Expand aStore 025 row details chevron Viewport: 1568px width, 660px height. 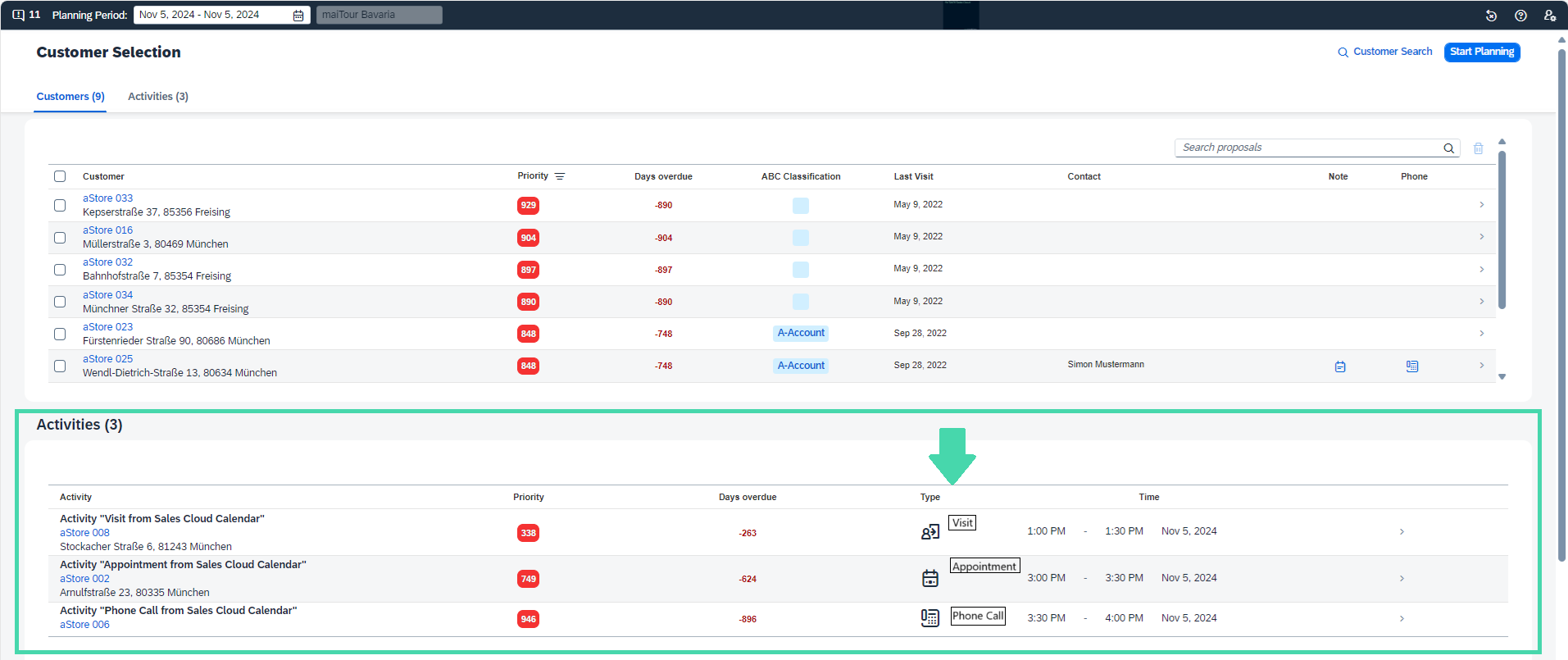coord(1481,366)
